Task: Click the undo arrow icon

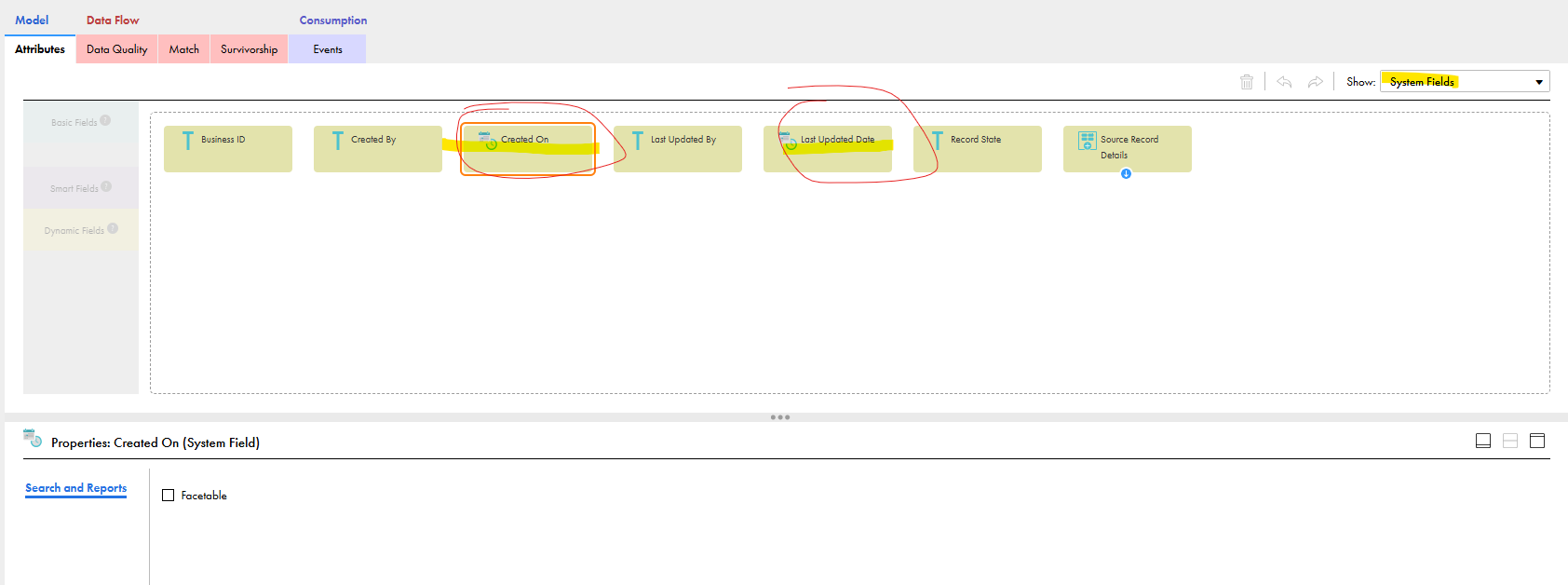Action: 1284,82
